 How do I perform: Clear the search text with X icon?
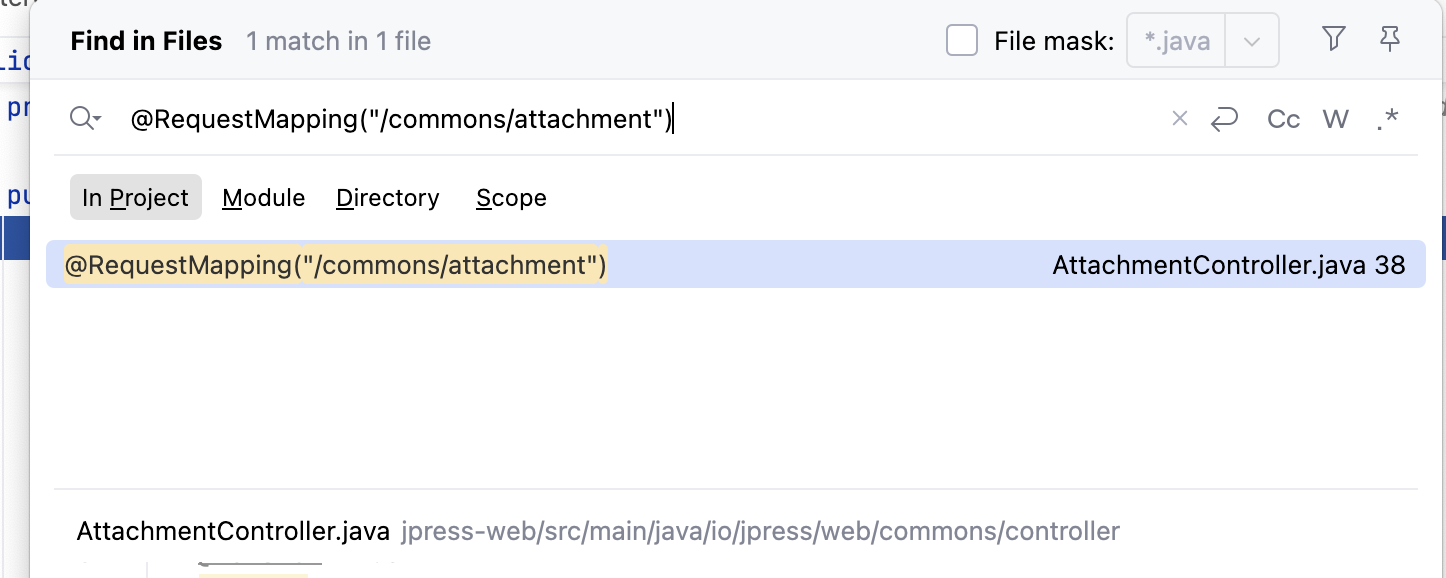[x=1180, y=120]
